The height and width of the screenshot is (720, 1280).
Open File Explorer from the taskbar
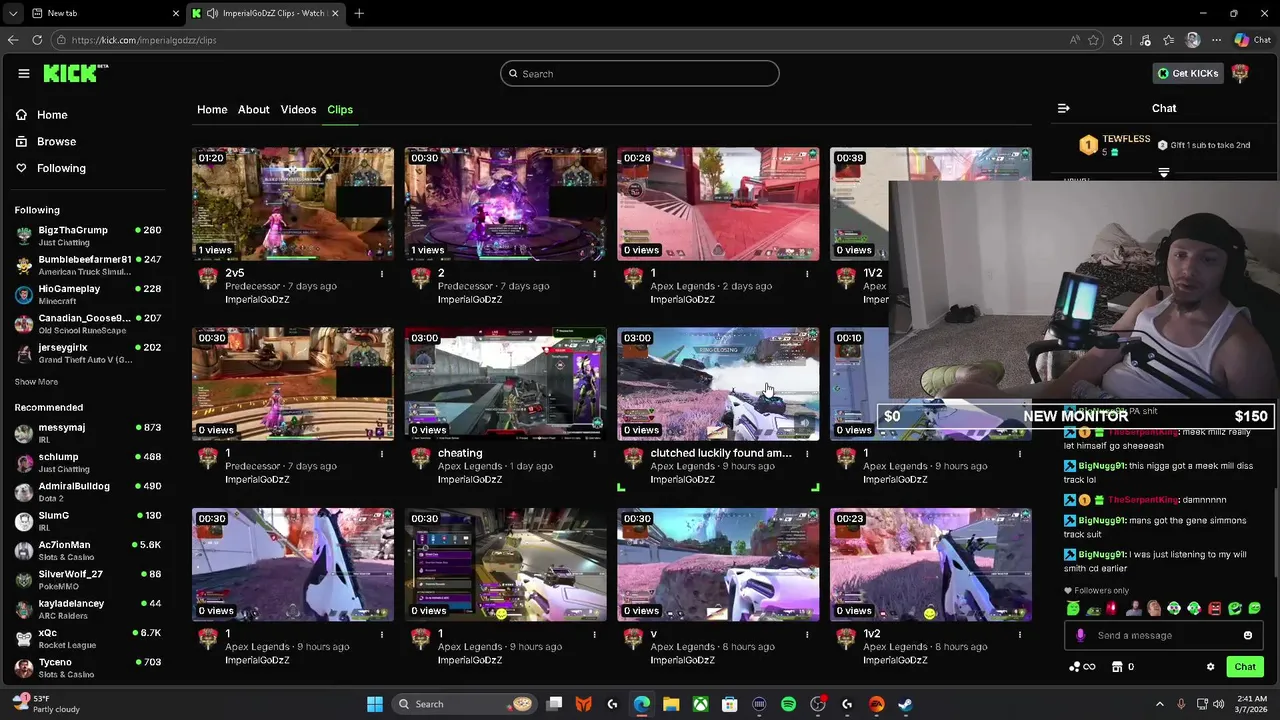point(671,704)
